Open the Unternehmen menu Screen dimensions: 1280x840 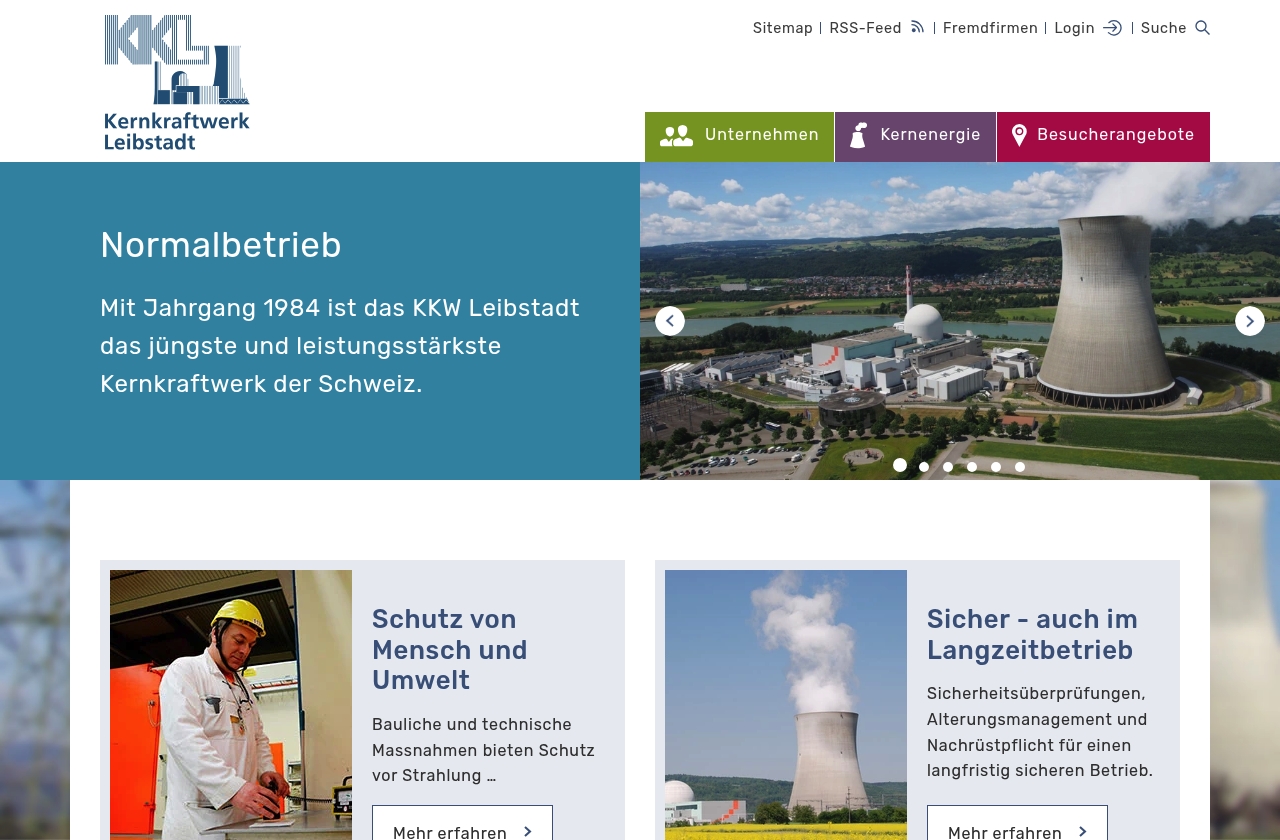pyautogui.click(x=739, y=137)
